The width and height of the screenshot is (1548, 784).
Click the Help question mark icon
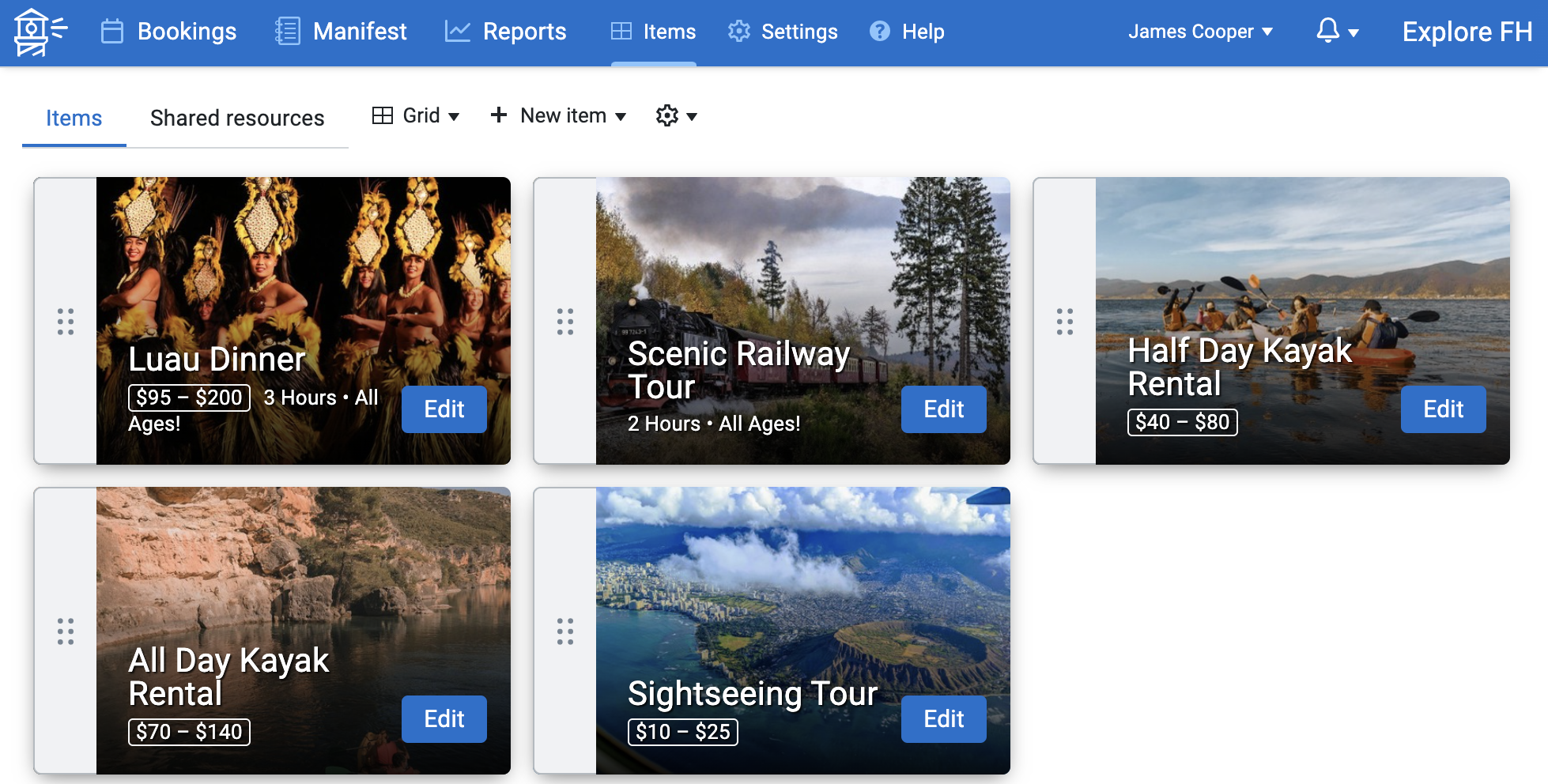coord(880,32)
